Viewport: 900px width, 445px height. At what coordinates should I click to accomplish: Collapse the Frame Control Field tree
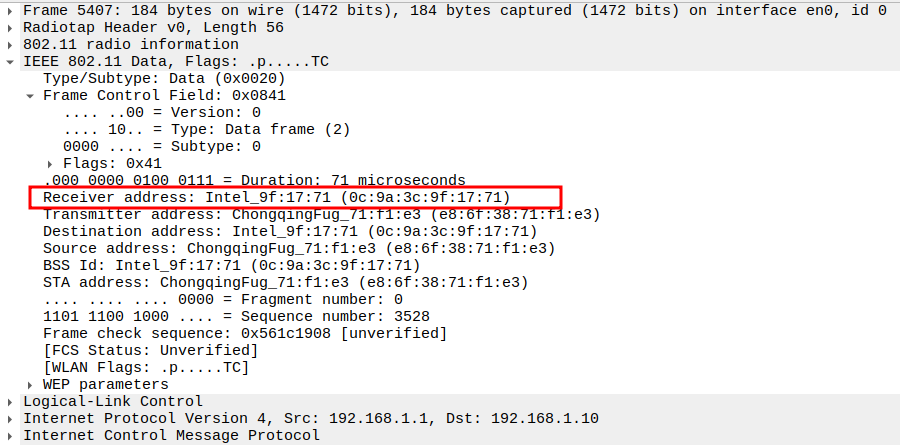coord(31,96)
